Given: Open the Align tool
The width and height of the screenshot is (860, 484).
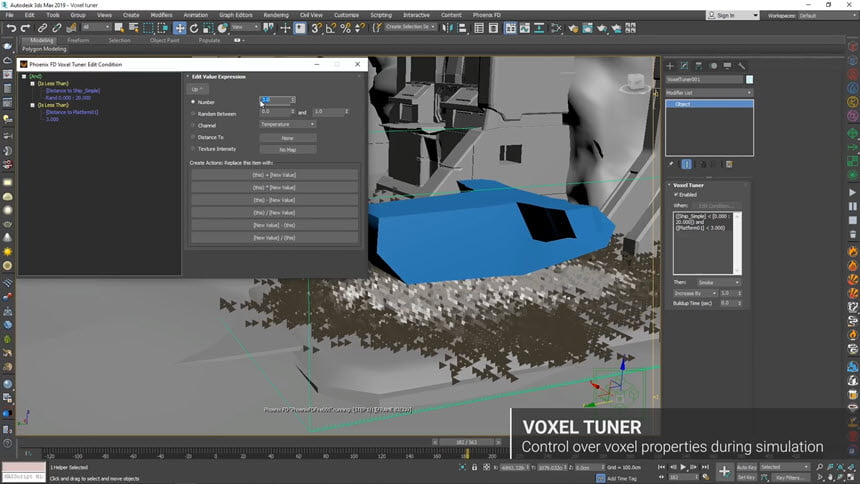Looking at the screenshot, I should point(462,28).
